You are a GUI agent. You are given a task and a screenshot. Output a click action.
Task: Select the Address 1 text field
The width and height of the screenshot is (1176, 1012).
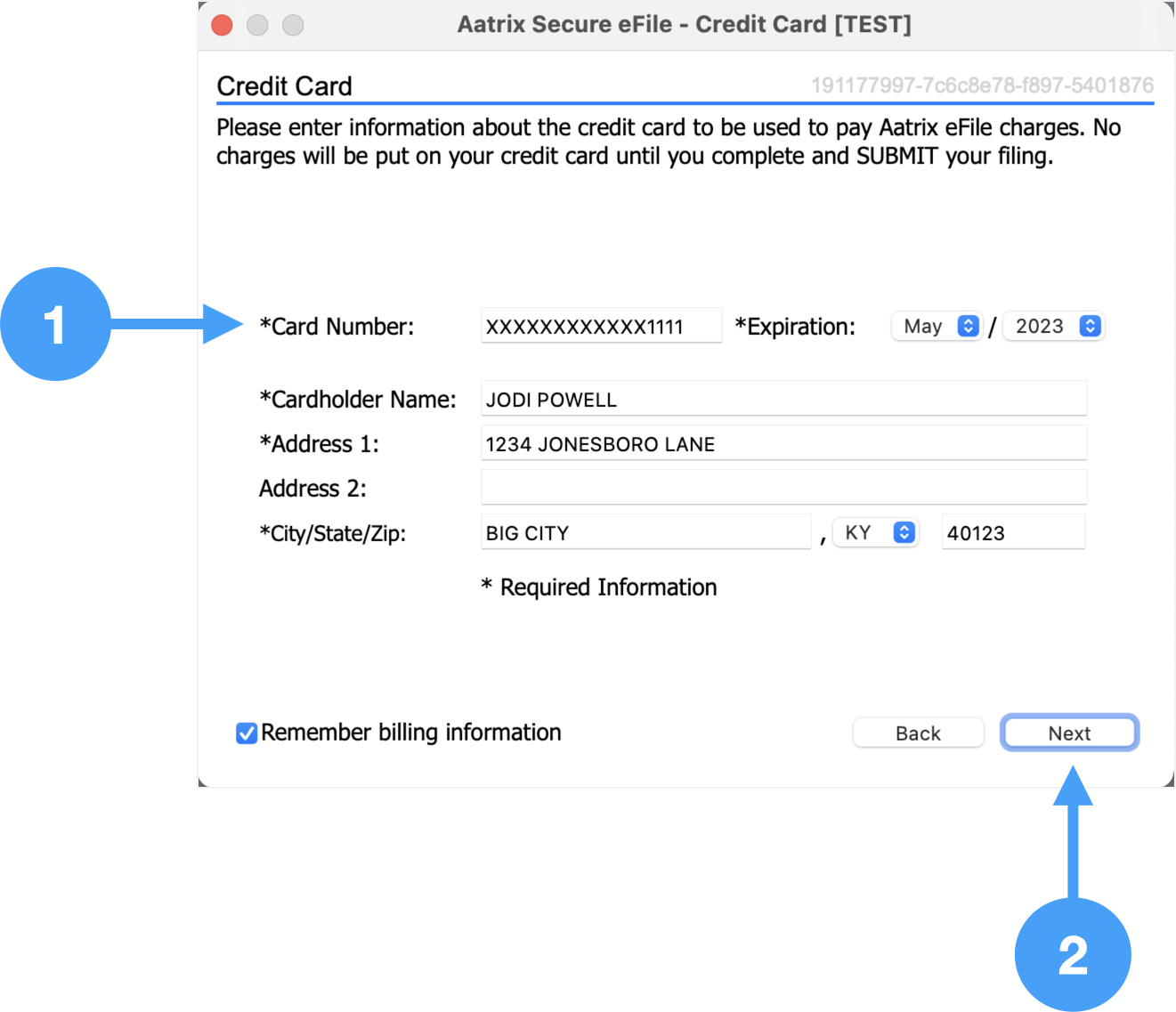pos(783,443)
